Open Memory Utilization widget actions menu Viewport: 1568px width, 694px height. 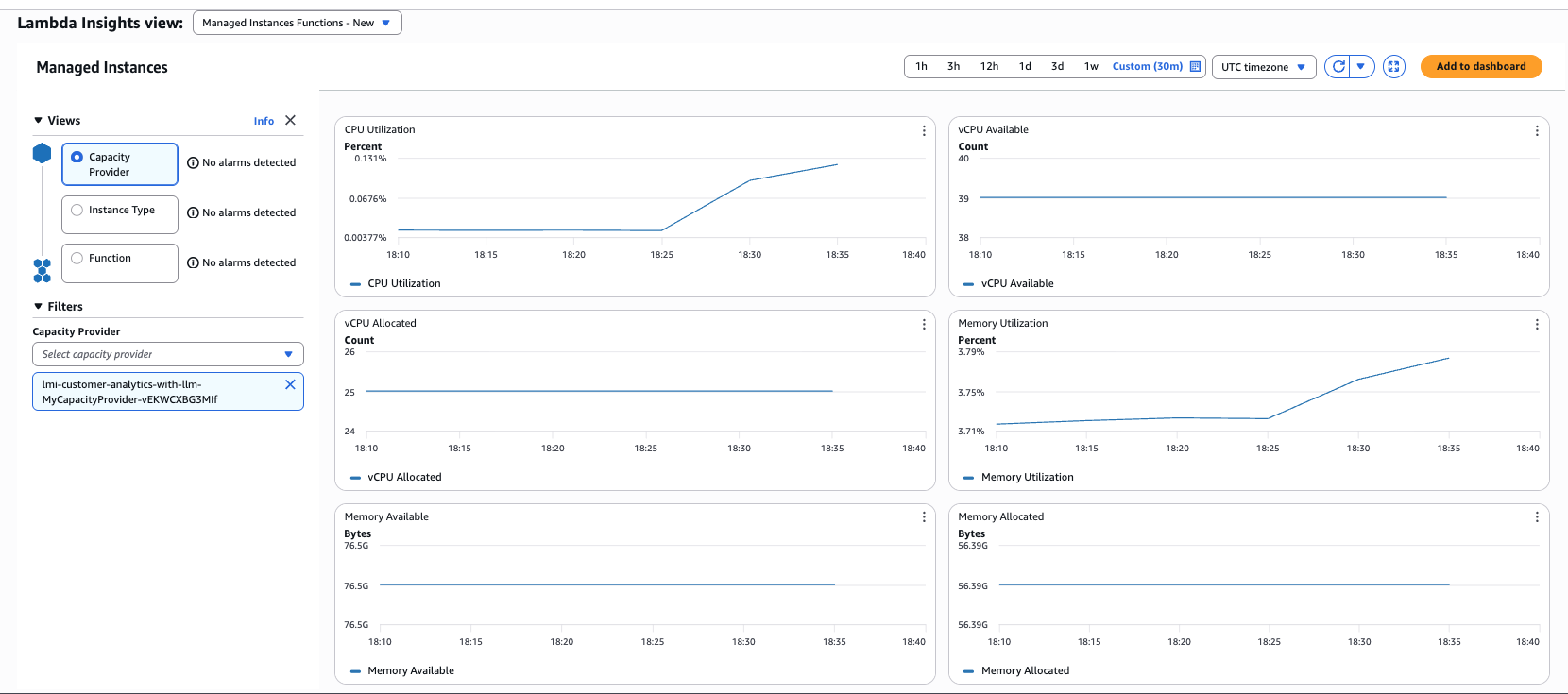click(x=1537, y=324)
